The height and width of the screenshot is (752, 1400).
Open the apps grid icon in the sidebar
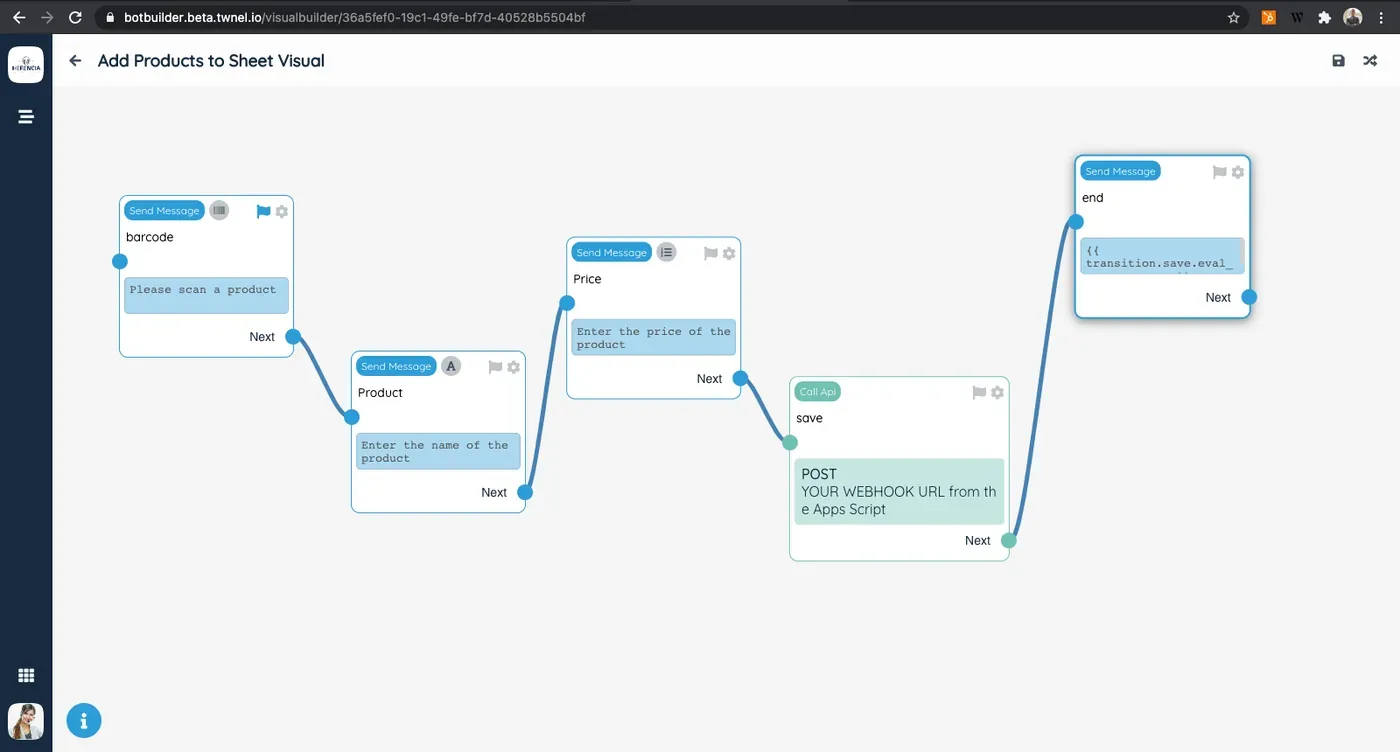click(x=26, y=676)
